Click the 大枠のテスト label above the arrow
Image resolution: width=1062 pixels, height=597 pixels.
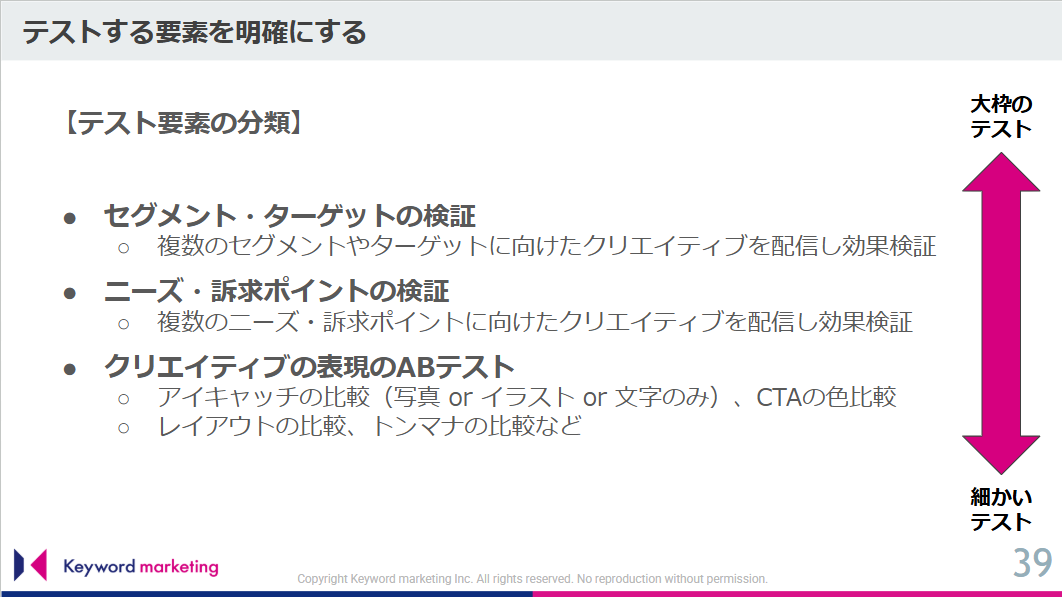point(1001,117)
